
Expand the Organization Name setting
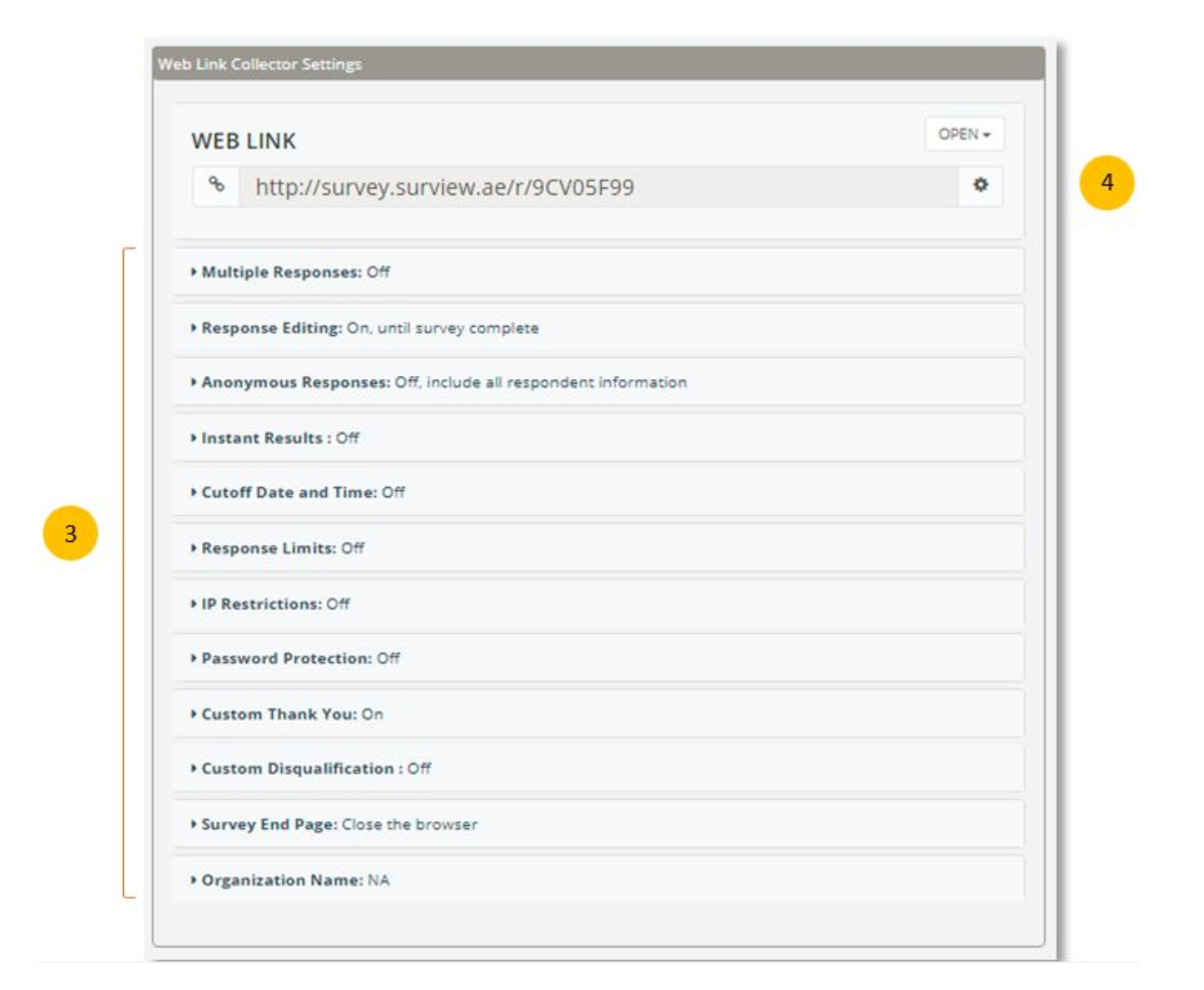tap(295, 880)
